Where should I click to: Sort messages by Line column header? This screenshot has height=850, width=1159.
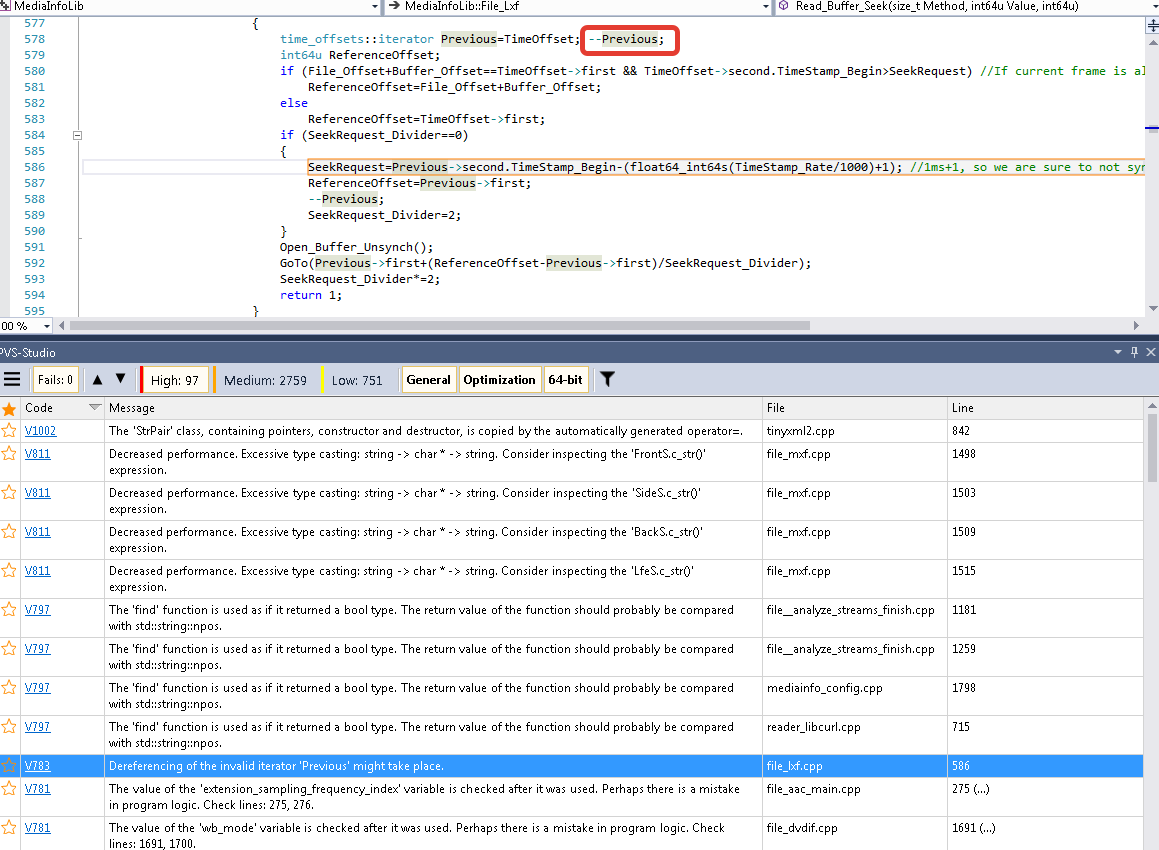1045,408
